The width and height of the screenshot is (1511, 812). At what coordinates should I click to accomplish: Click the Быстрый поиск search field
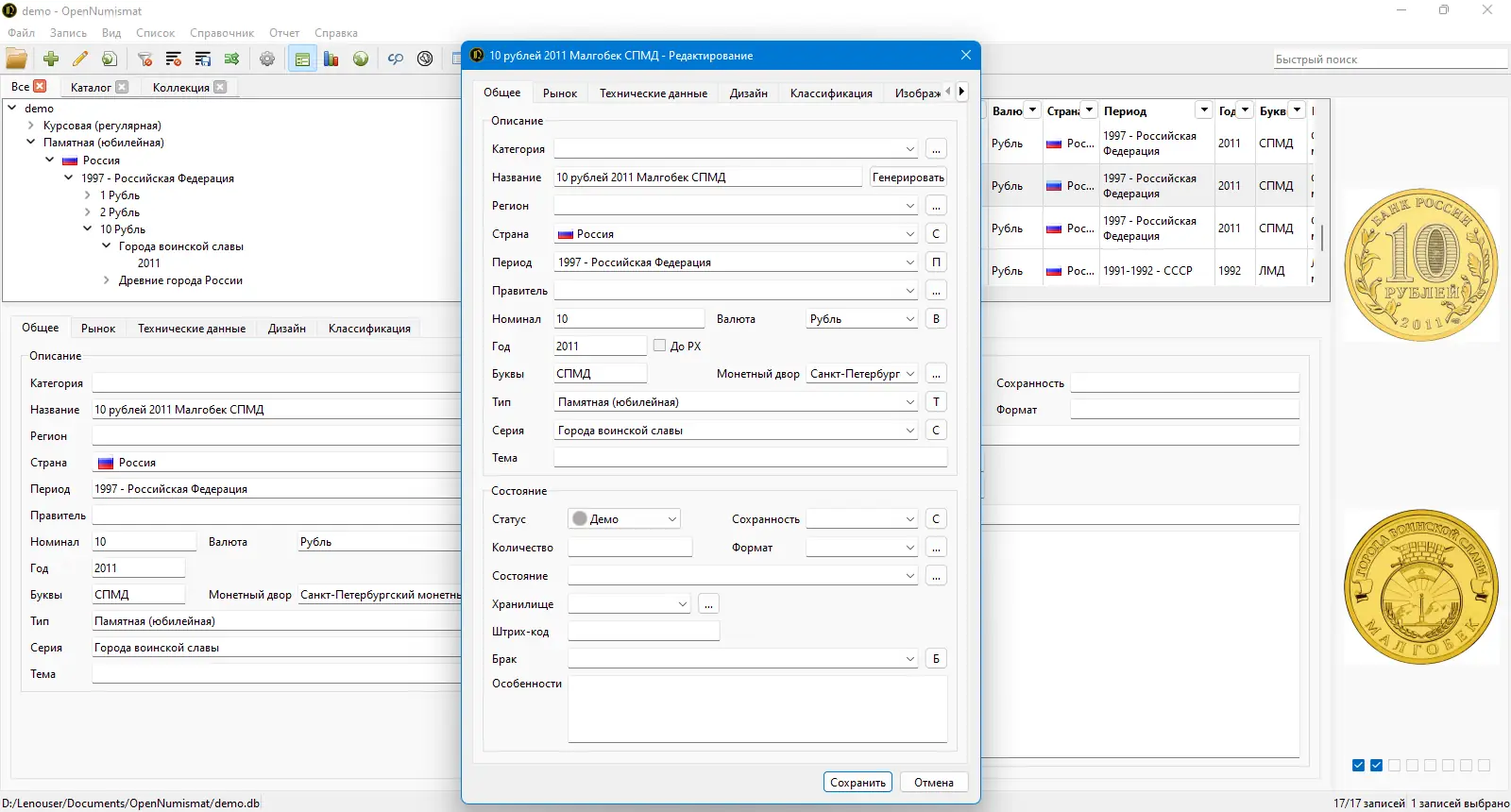(x=1390, y=59)
